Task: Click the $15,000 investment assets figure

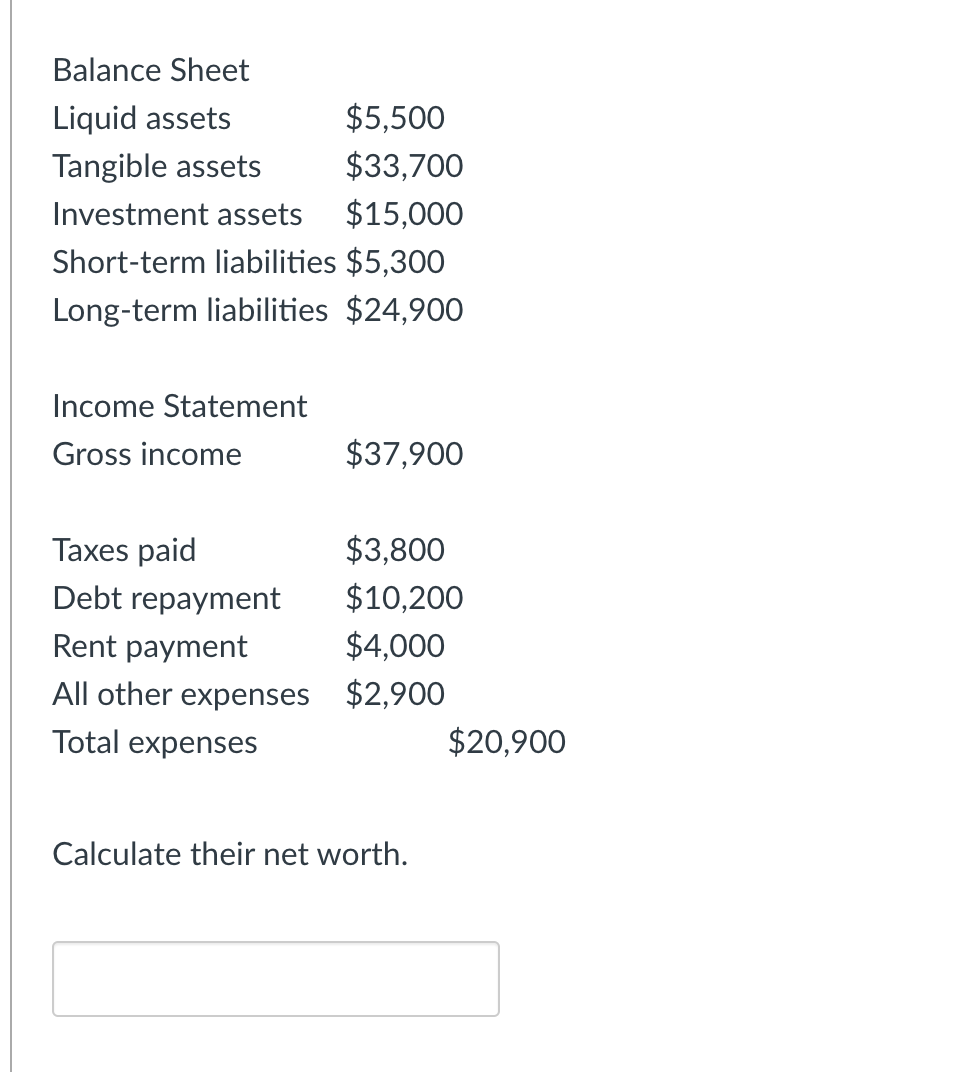Action: point(404,214)
